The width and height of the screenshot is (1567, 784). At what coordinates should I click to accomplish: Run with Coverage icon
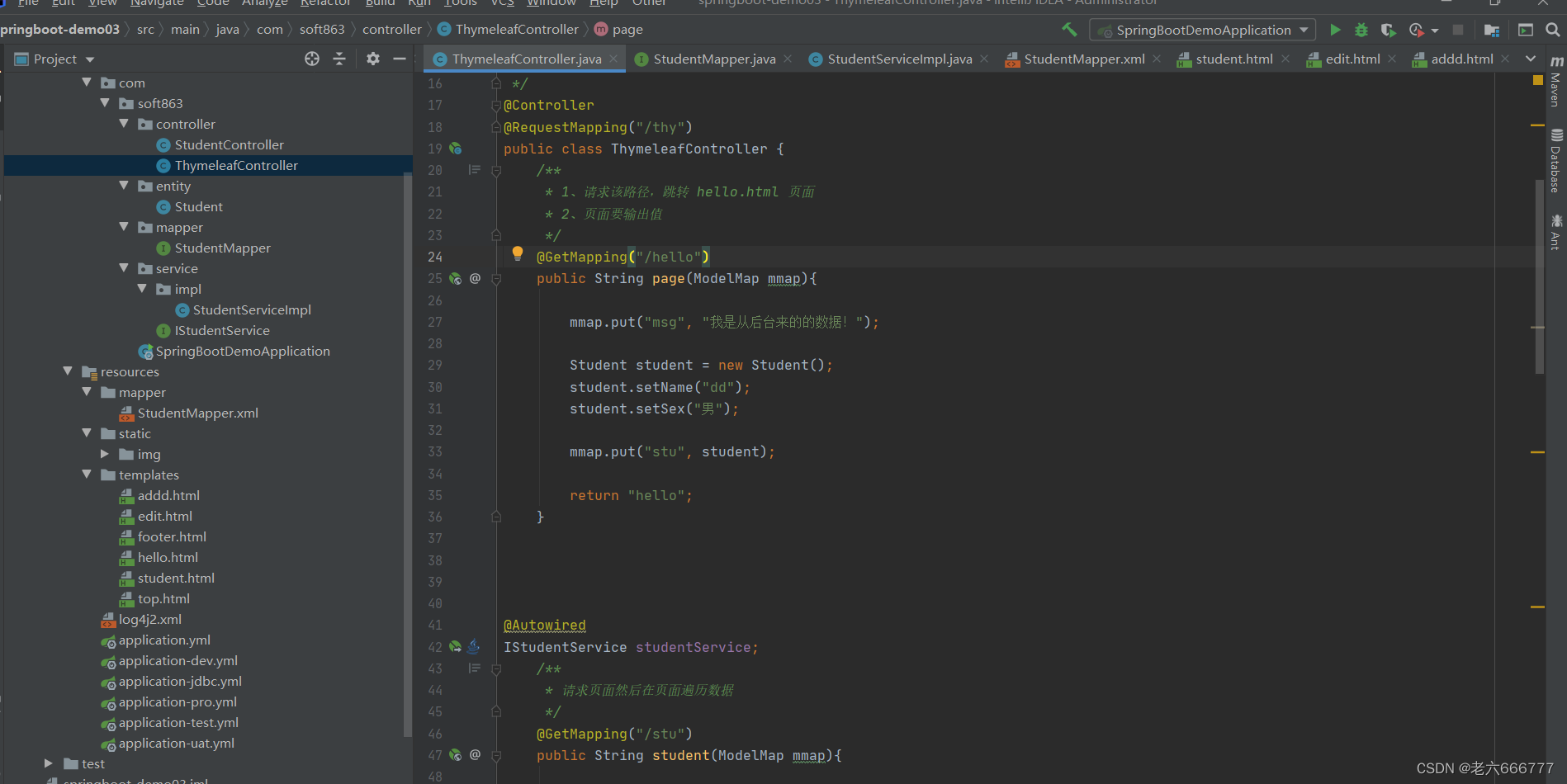point(1388,30)
